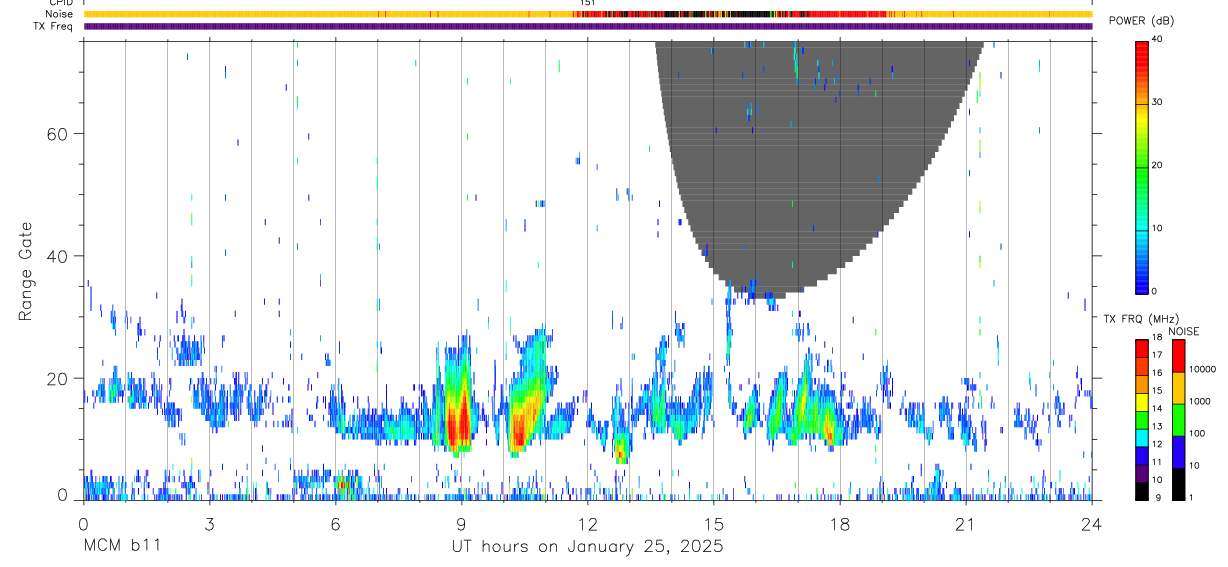This screenshot has height=567, width=1228.
Task: Click the '9' hour tick on UT axis
Action: point(461,524)
